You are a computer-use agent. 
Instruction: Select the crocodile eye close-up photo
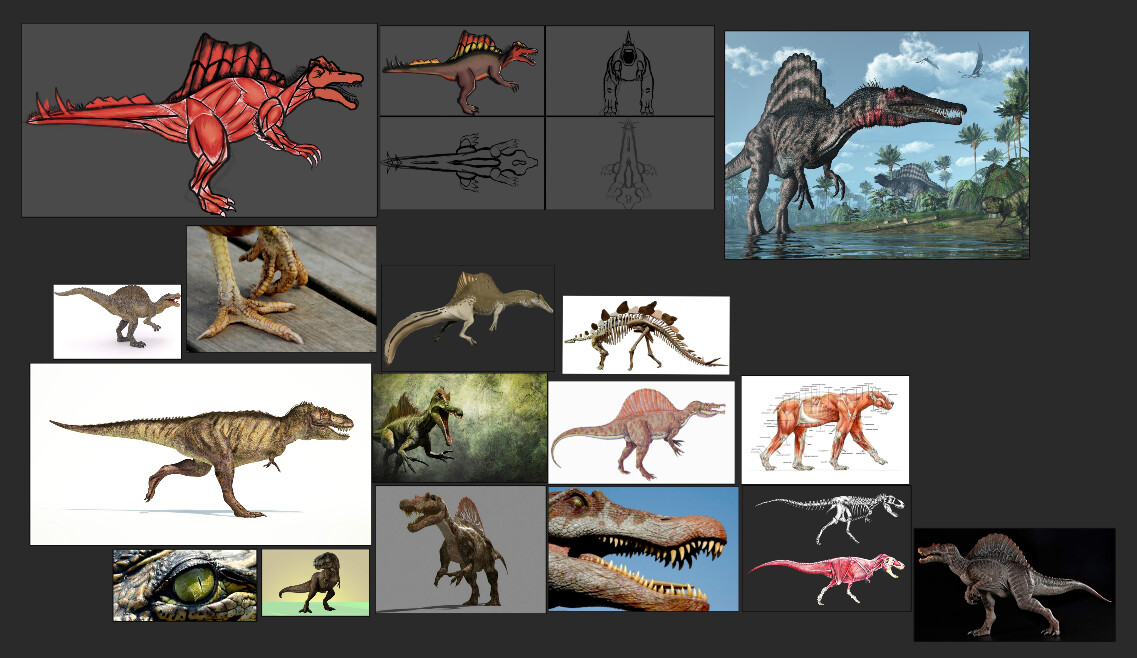click(183, 583)
